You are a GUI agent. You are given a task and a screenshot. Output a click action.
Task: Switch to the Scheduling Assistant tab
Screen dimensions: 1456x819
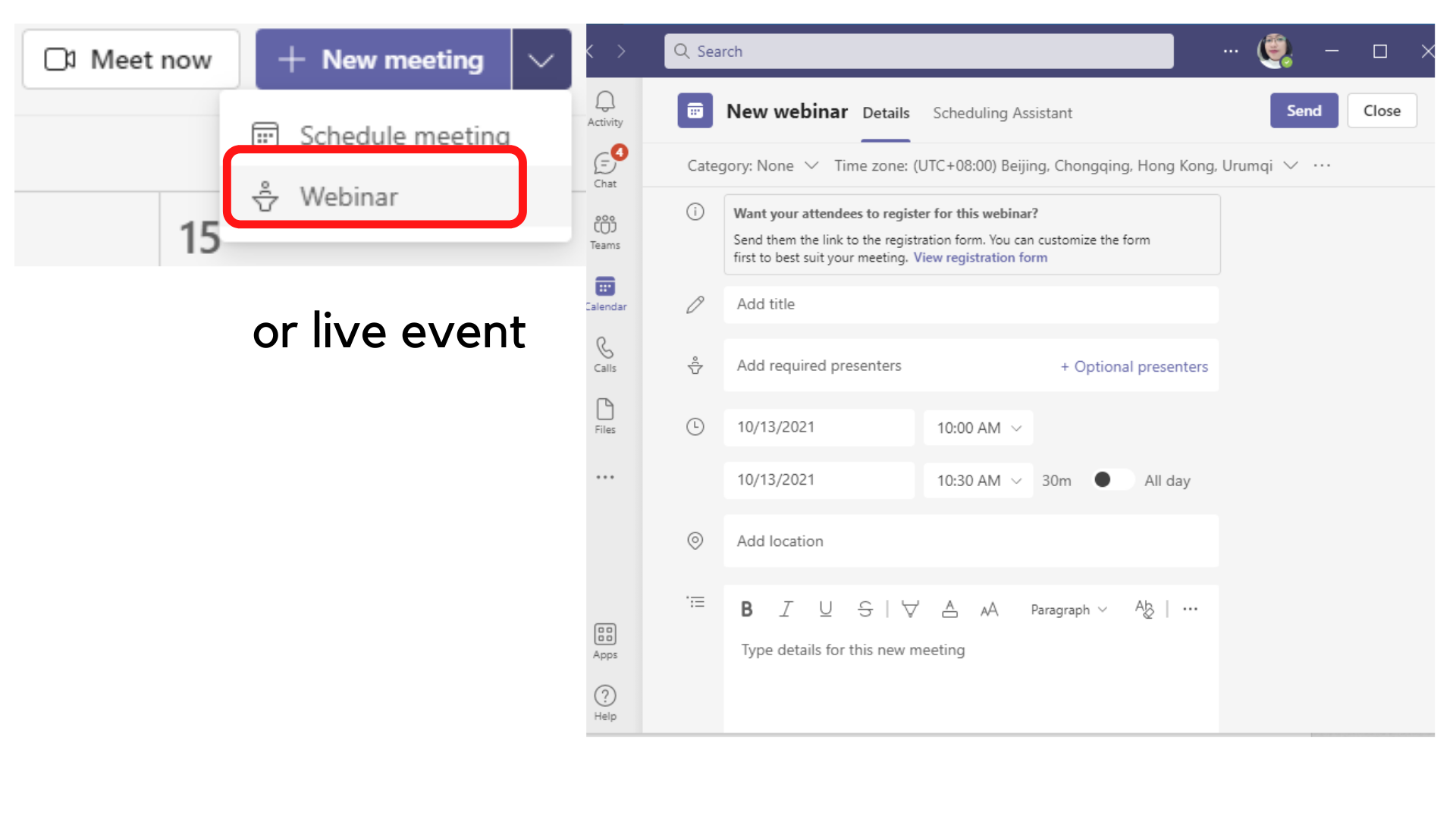(1002, 113)
